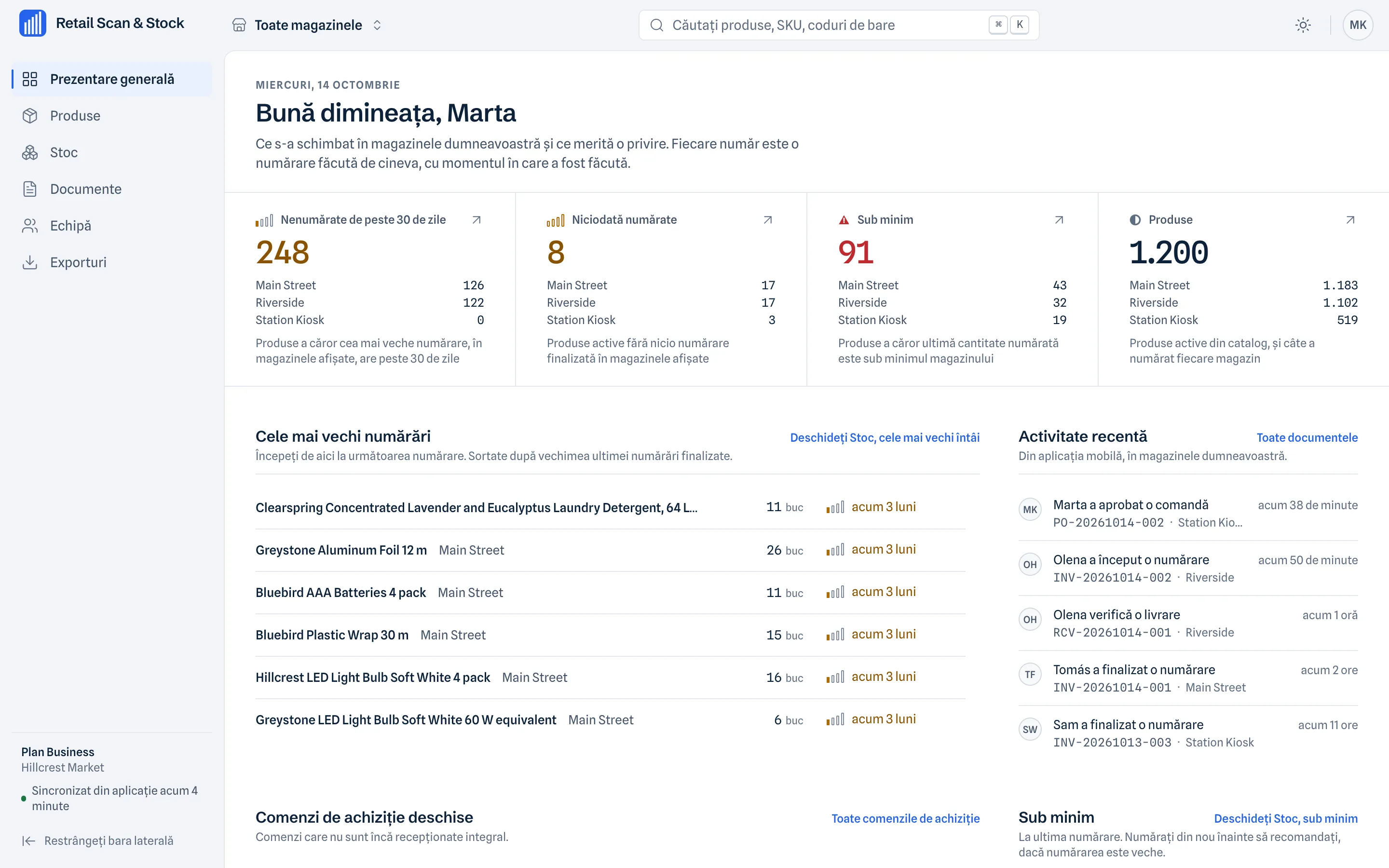Select Greystone LED Light Bulb 60 W row

coord(610,720)
